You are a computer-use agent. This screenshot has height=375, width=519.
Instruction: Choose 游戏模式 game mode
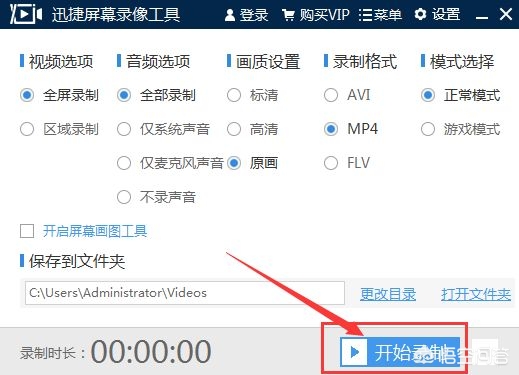(x=461, y=129)
